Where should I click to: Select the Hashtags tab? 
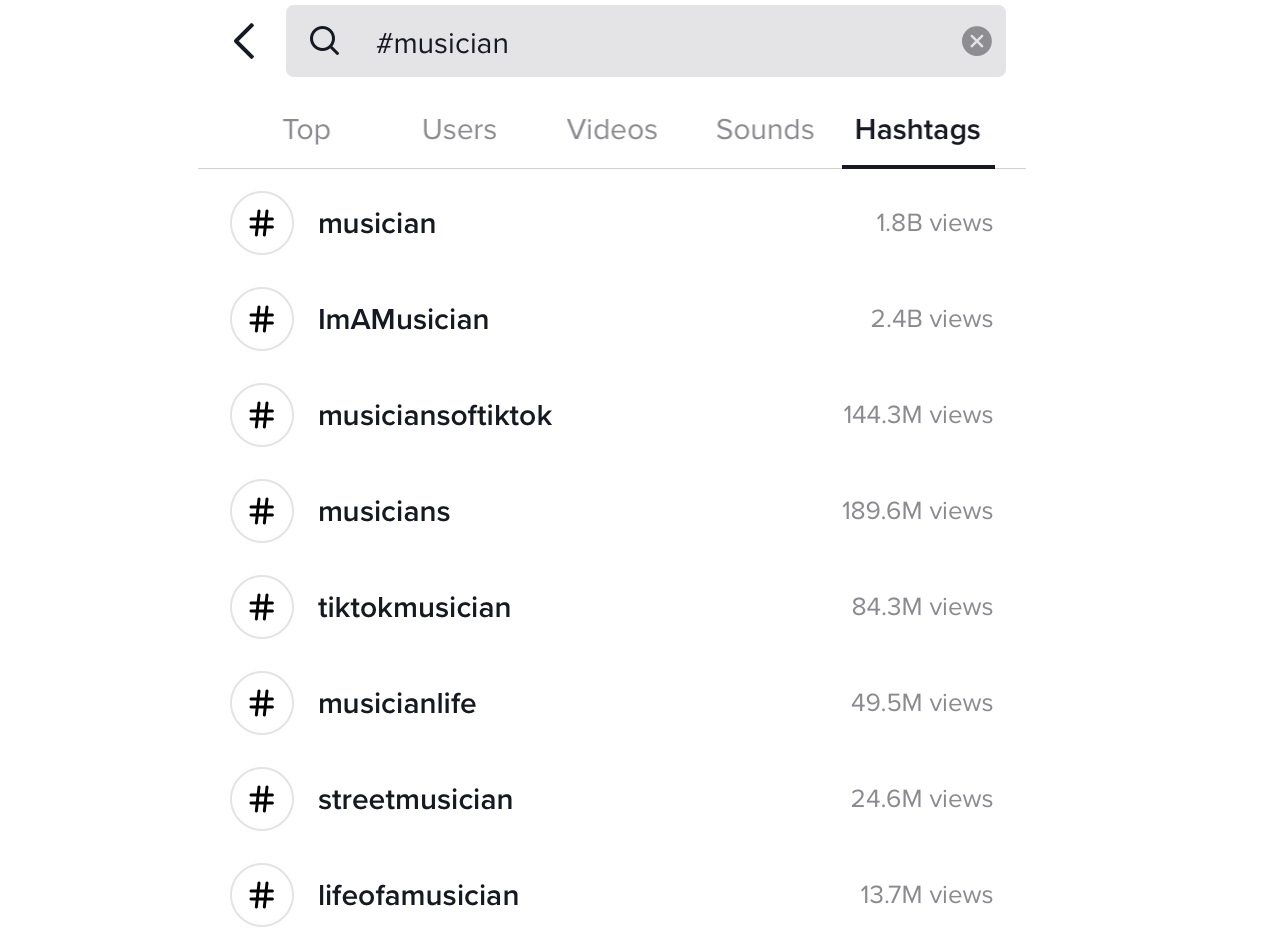pos(918,130)
